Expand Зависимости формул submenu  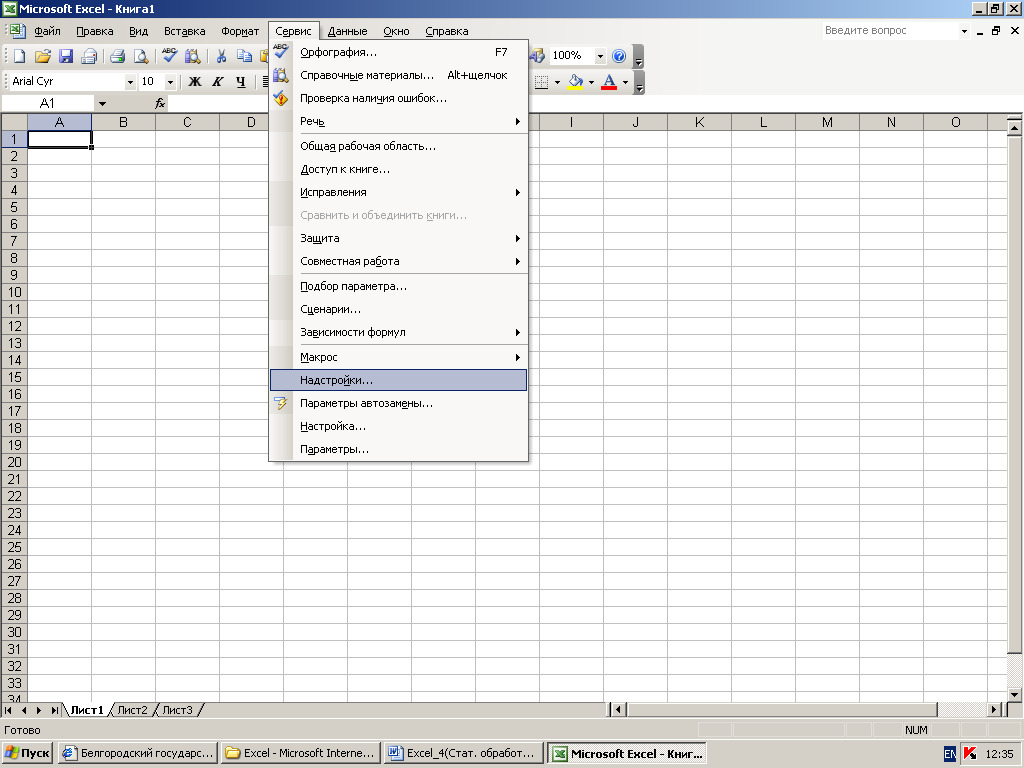point(398,332)
